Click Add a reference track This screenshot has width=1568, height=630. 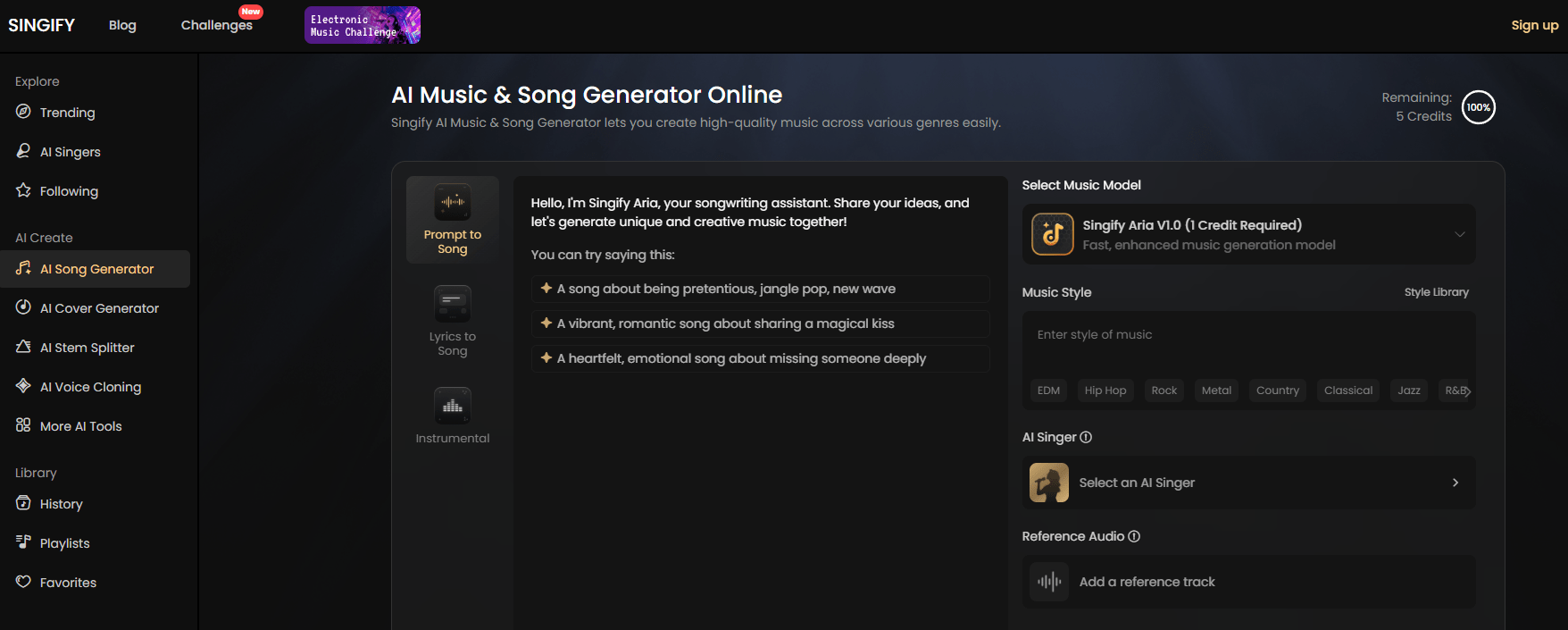1248,582
